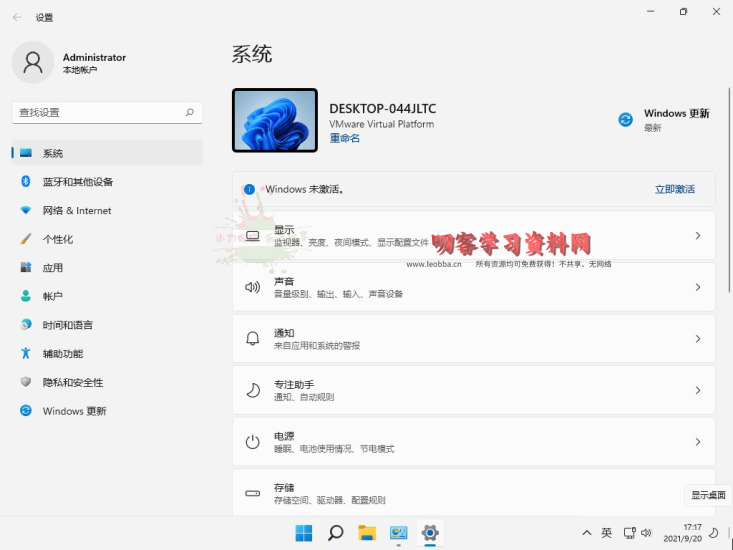This screenshot has width=733, height=550.
Task: Select 蓝牙和其他设备 in the sidebar
Action: coord(108,181)
